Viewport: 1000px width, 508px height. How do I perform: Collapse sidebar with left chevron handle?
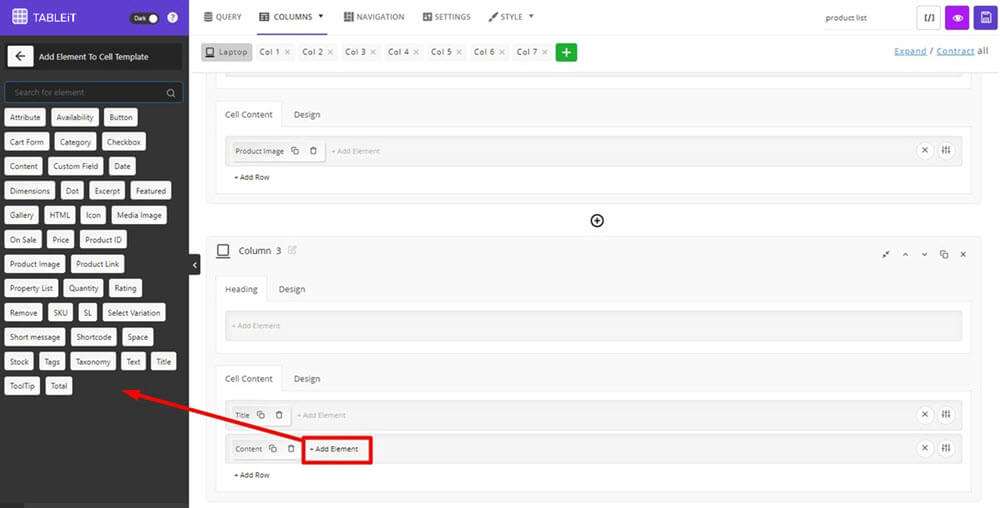click(195, 265)
